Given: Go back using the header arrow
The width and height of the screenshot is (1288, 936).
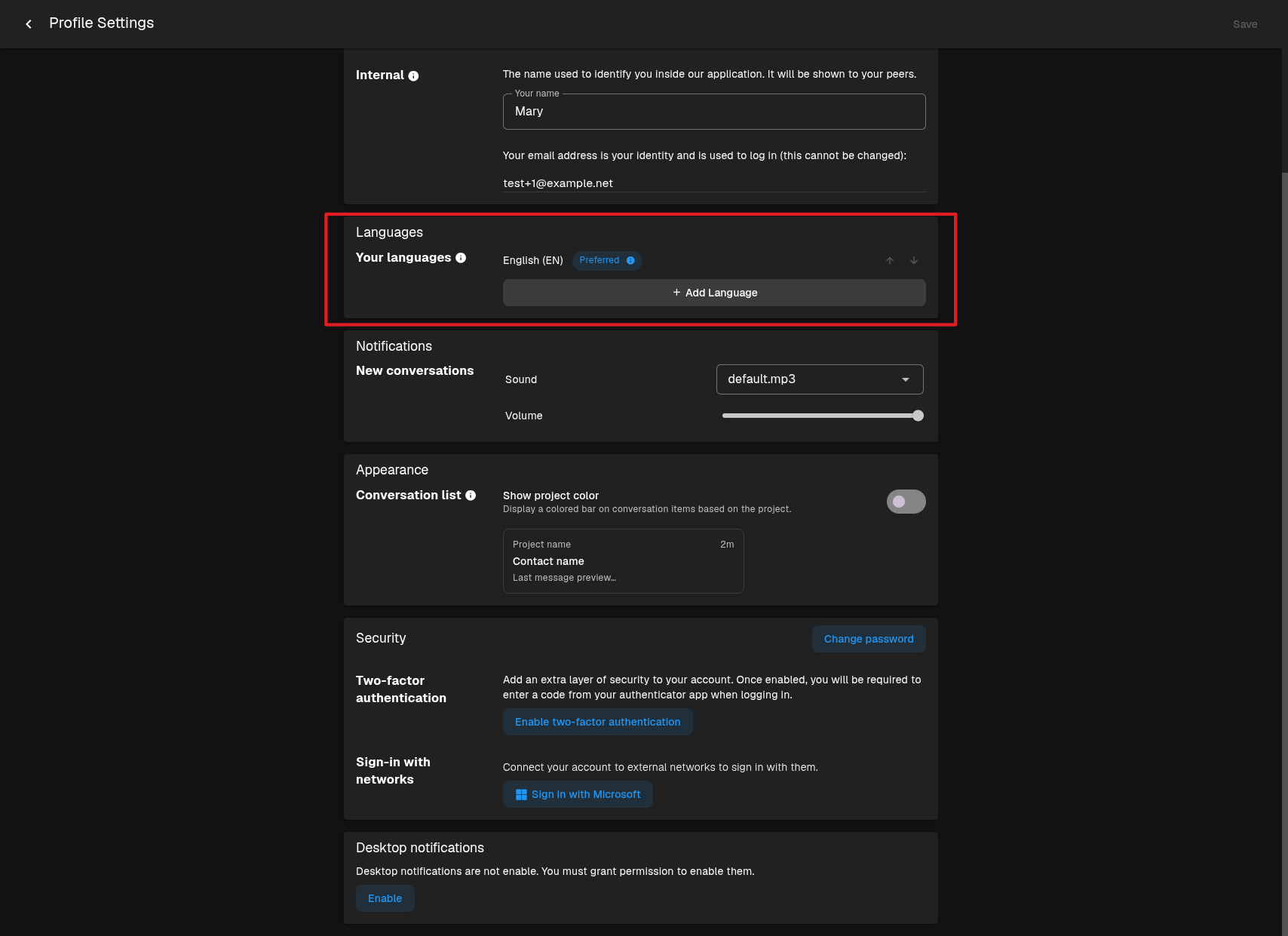Looking at the screenshot, I should coord(29,24).
